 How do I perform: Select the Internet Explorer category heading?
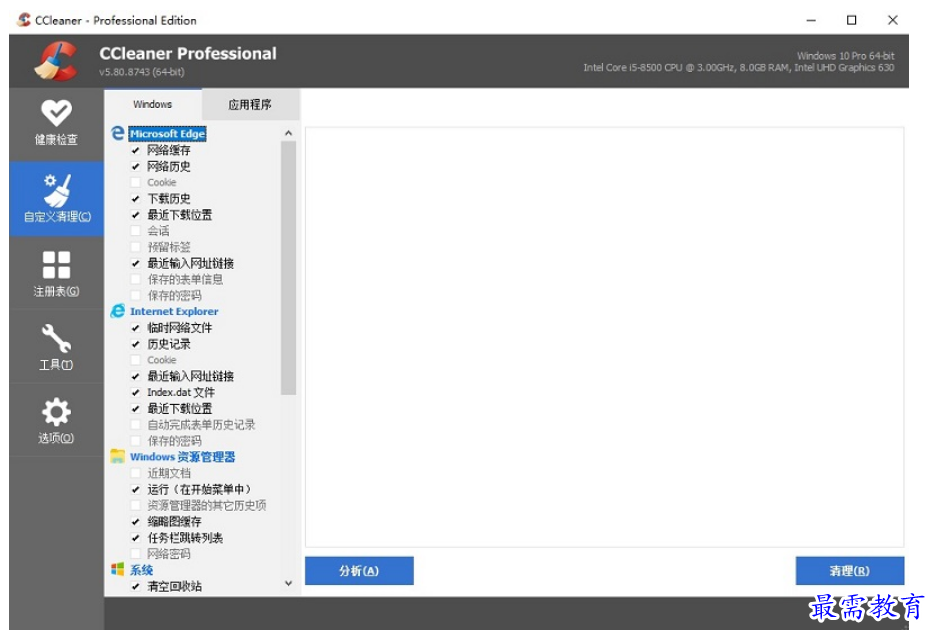coord(174,311)
